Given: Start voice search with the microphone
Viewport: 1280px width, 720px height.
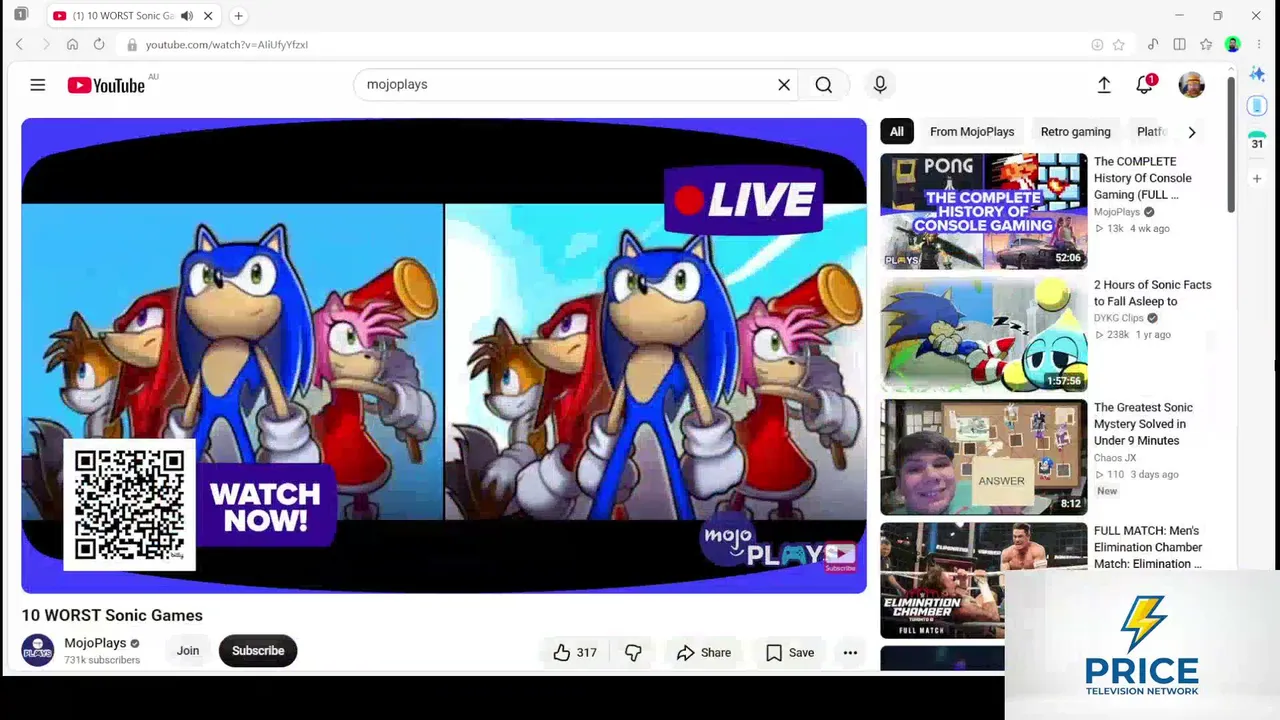Looking at the screenshot, I should point(880,85).
